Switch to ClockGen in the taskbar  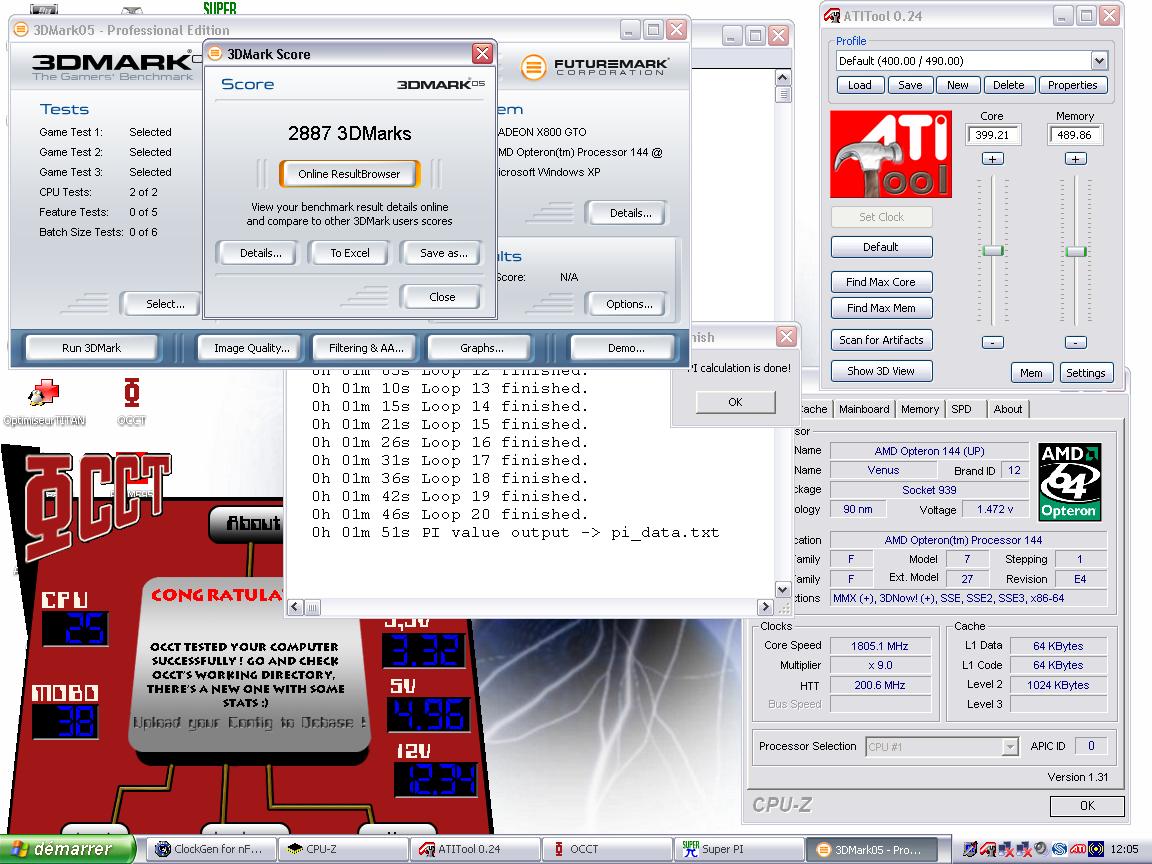point(208,849)
